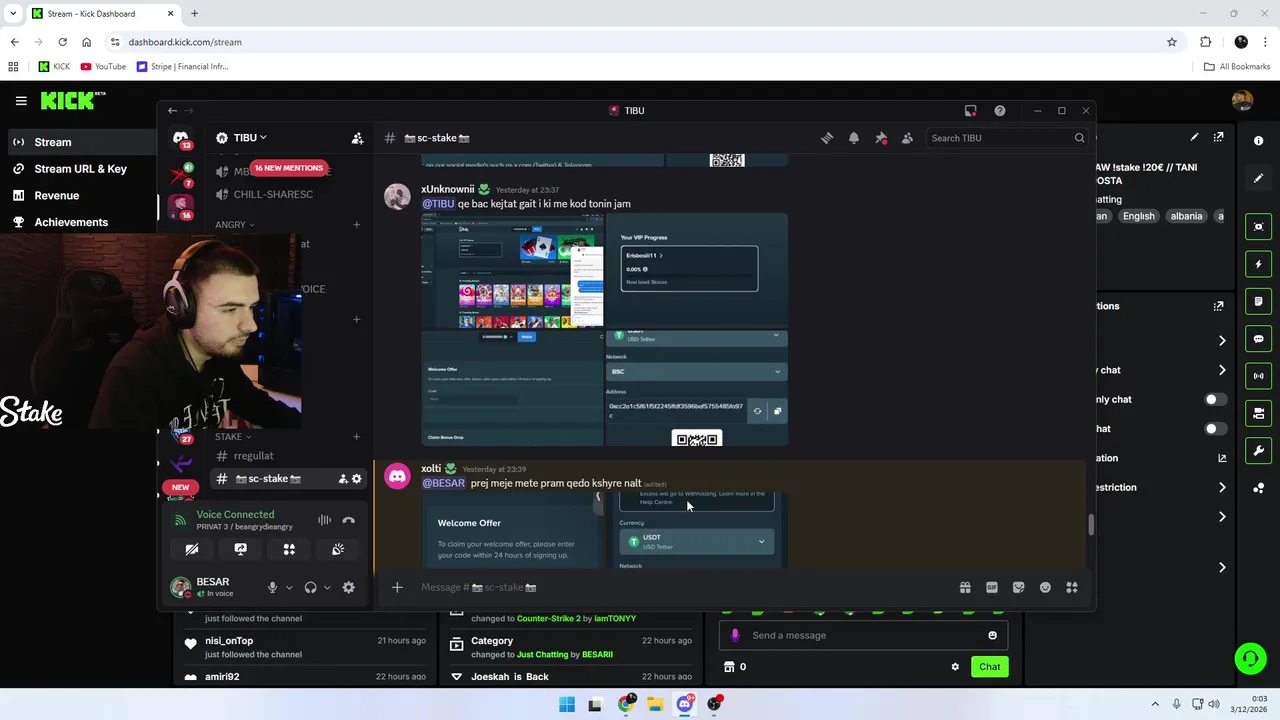The image size is (1280, 720).
Task: Open Kick chat settings gear beside Chat button
Action: 955,667
